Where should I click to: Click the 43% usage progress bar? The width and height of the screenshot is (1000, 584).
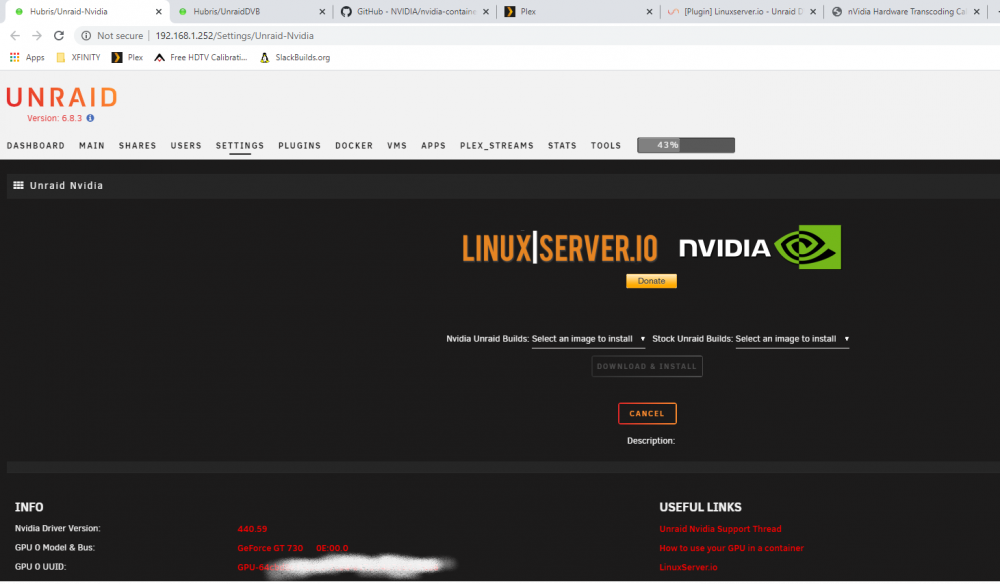686,145
